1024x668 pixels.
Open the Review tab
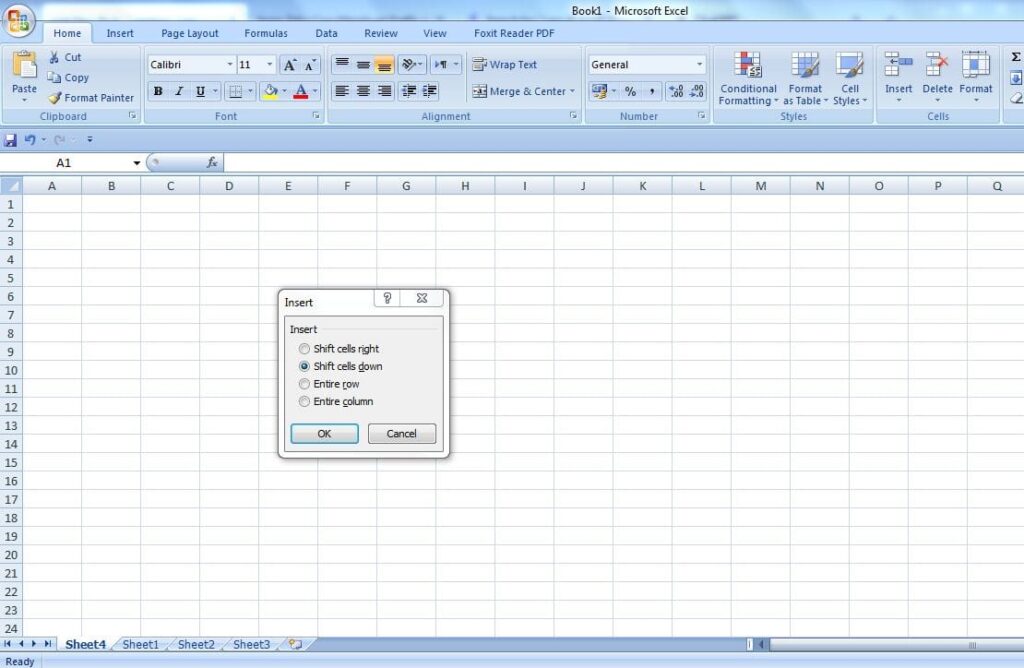point(381,33)
